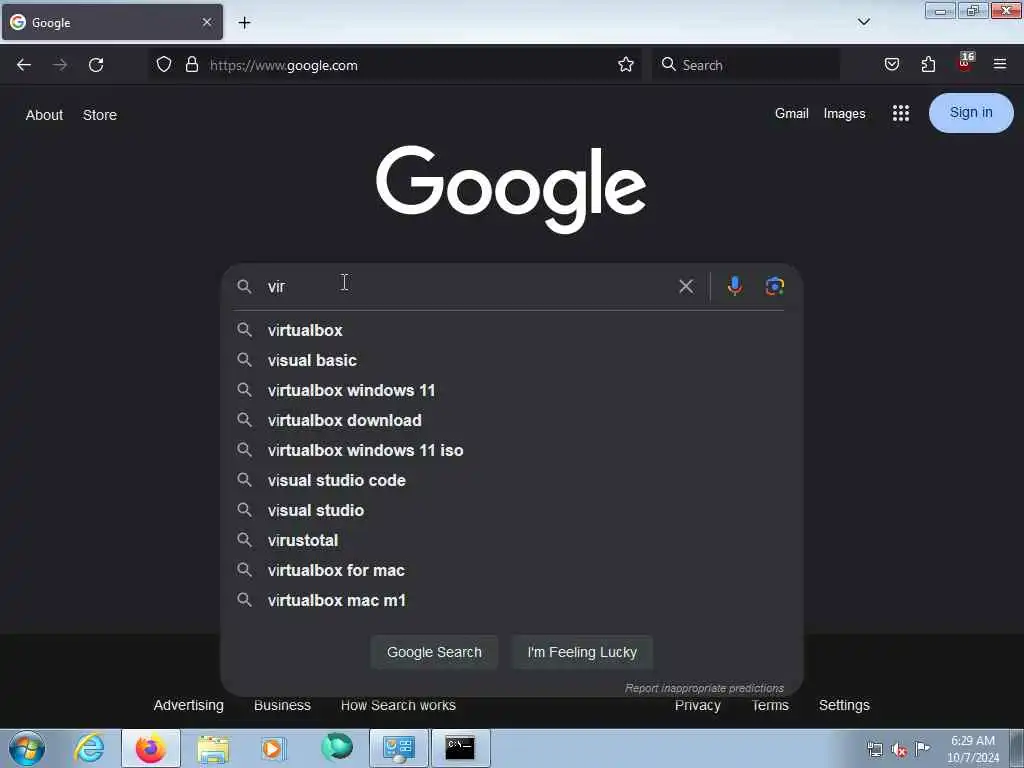1024x768 pixels.
Task: Reload the Google page
Action: coord(96,65)
